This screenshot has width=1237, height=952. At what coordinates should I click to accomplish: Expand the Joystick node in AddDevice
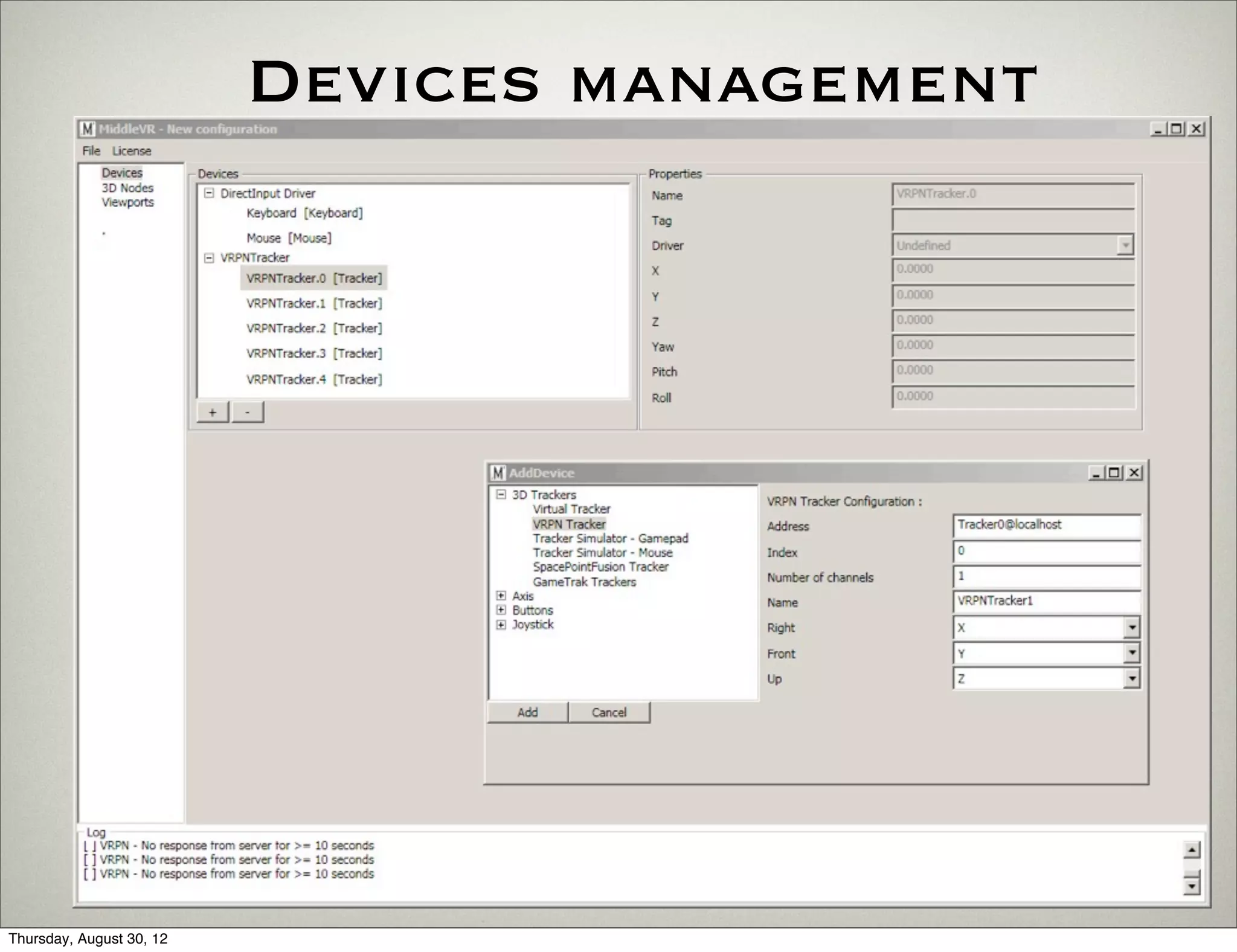(x=501, y=625)
